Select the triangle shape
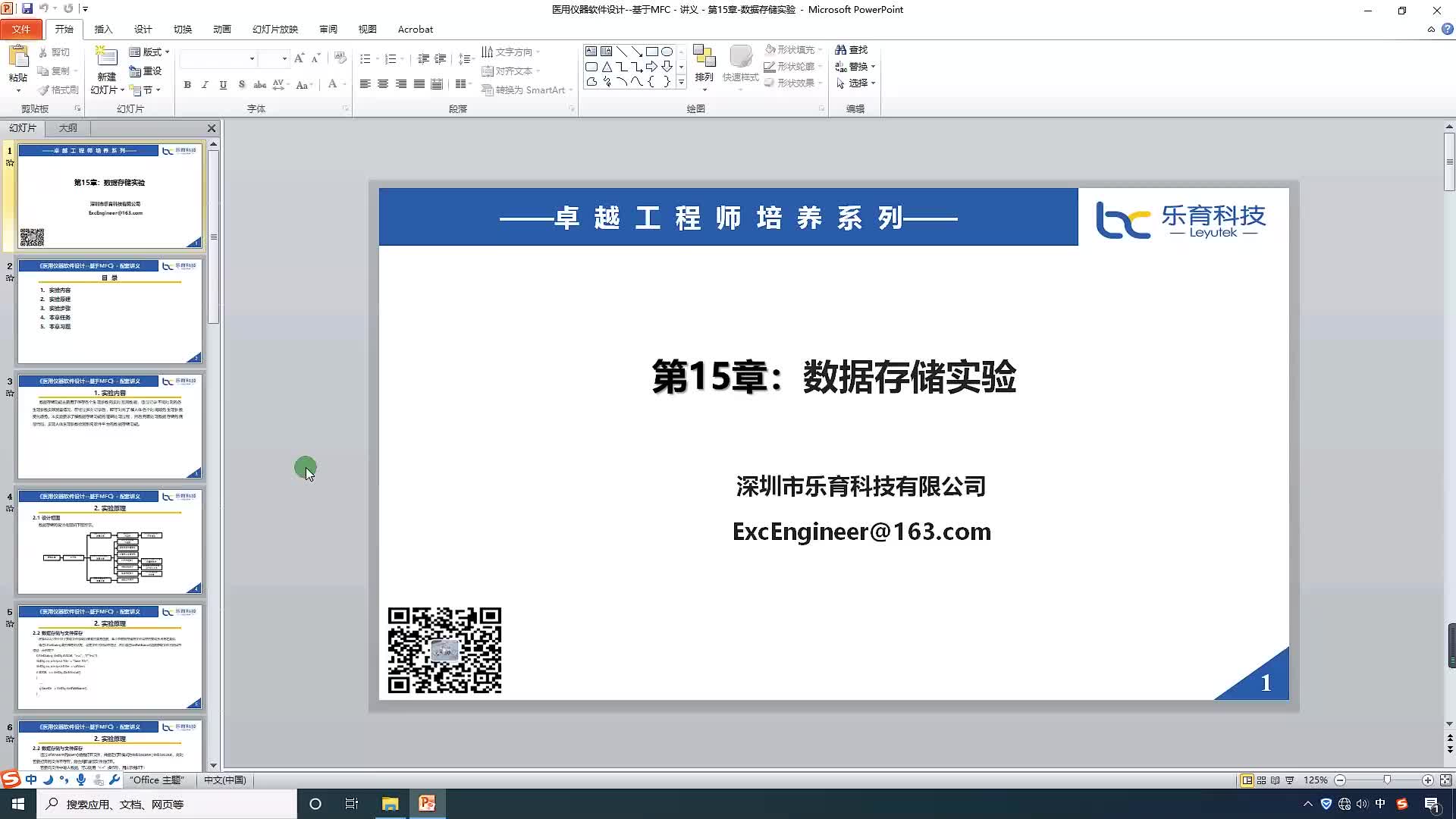The image size is (1456, 819). tap(606, 67)
